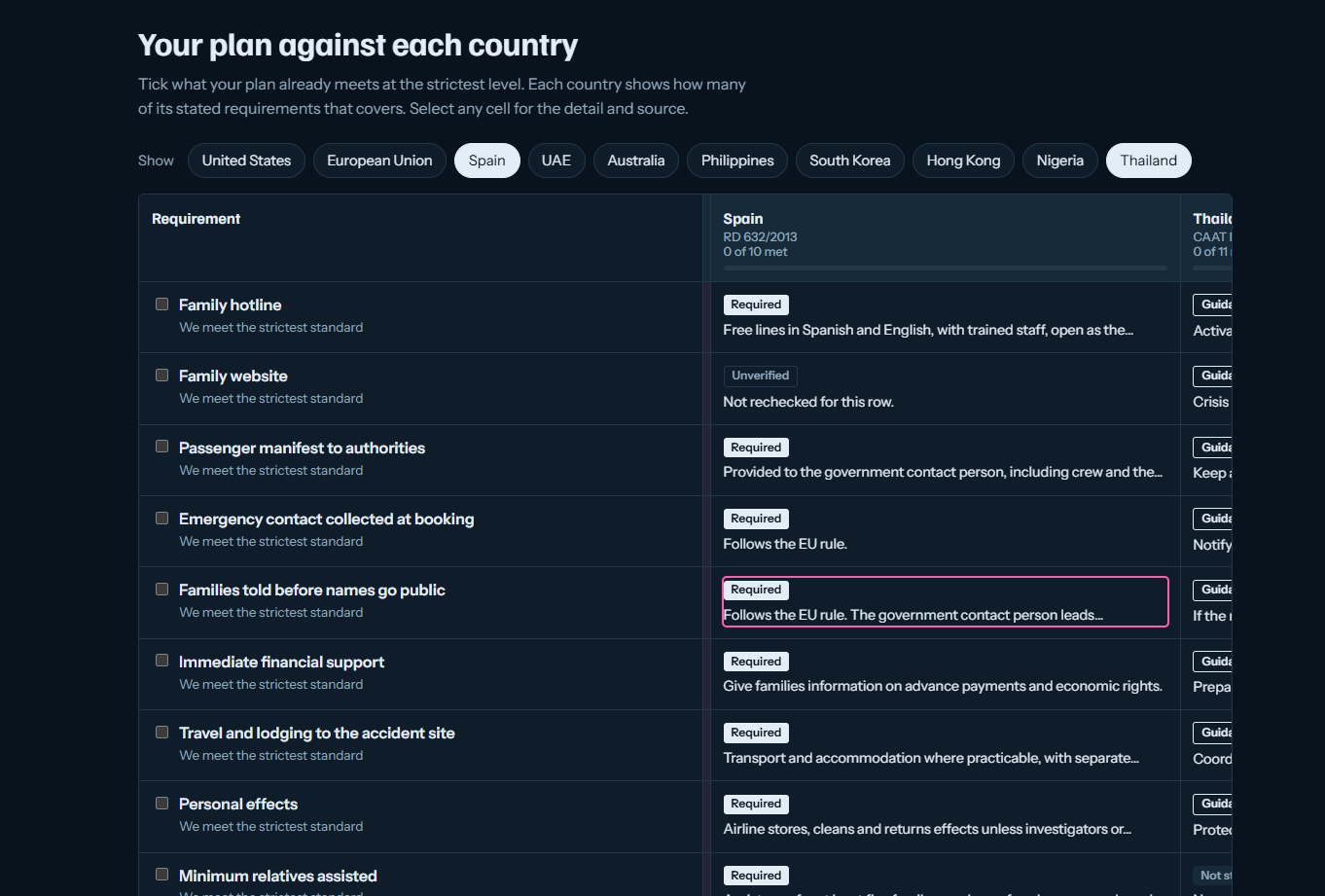
Task: Select Spain's Passenger manifest cell detail
Action: 946,459
